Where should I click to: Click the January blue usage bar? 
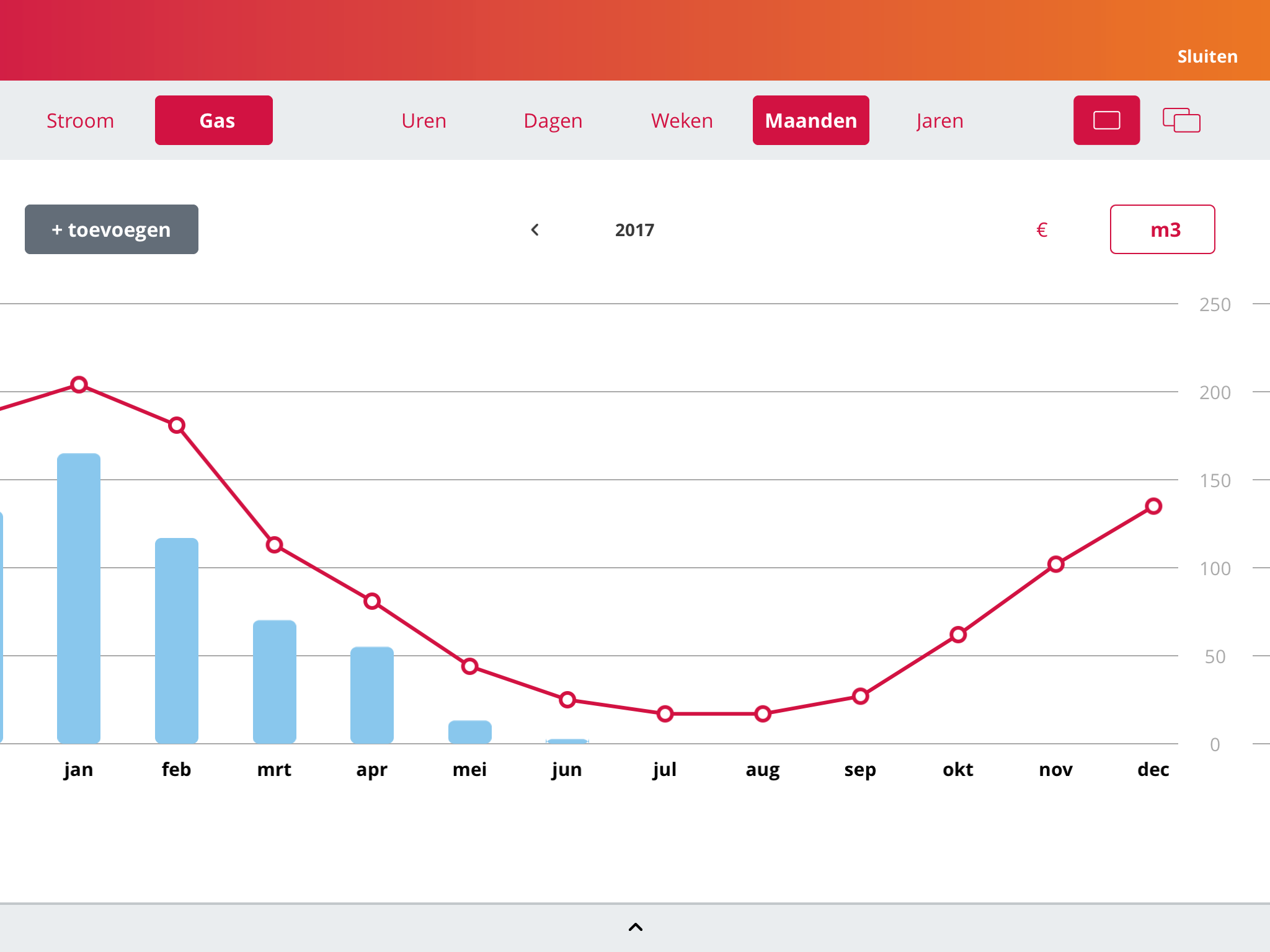(x=79, y=598)
